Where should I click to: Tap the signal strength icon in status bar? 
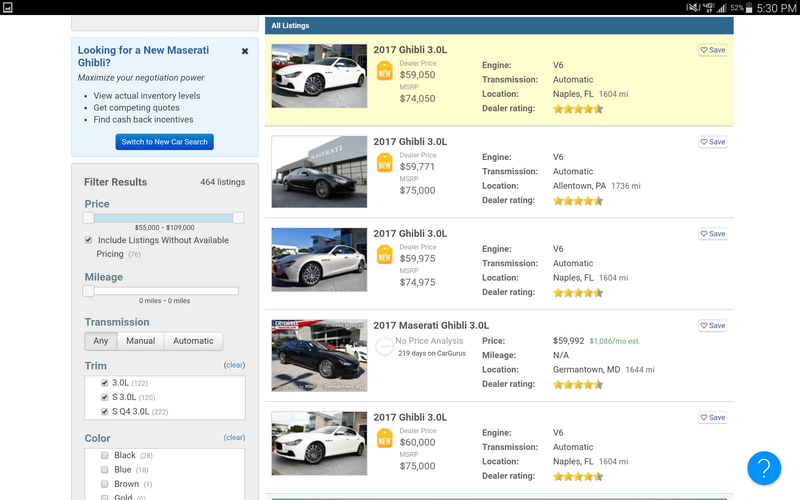click(x=721, y=8)
